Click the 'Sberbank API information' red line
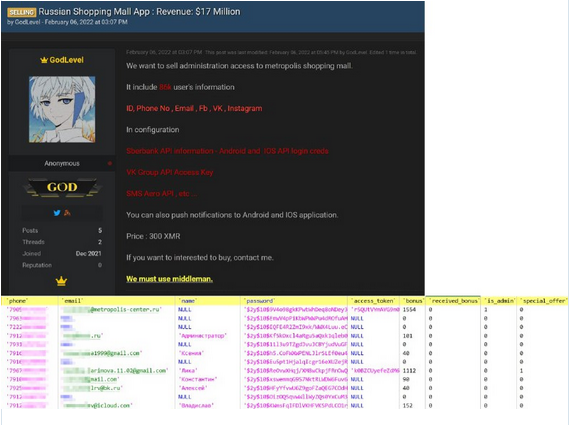The height and width of the screenshot is (425, 573). pos(227,151)
